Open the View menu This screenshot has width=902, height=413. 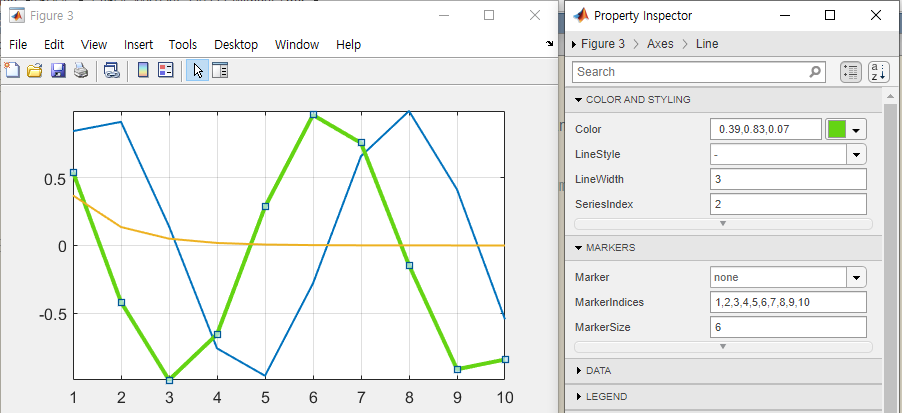[x=94, y=44]
